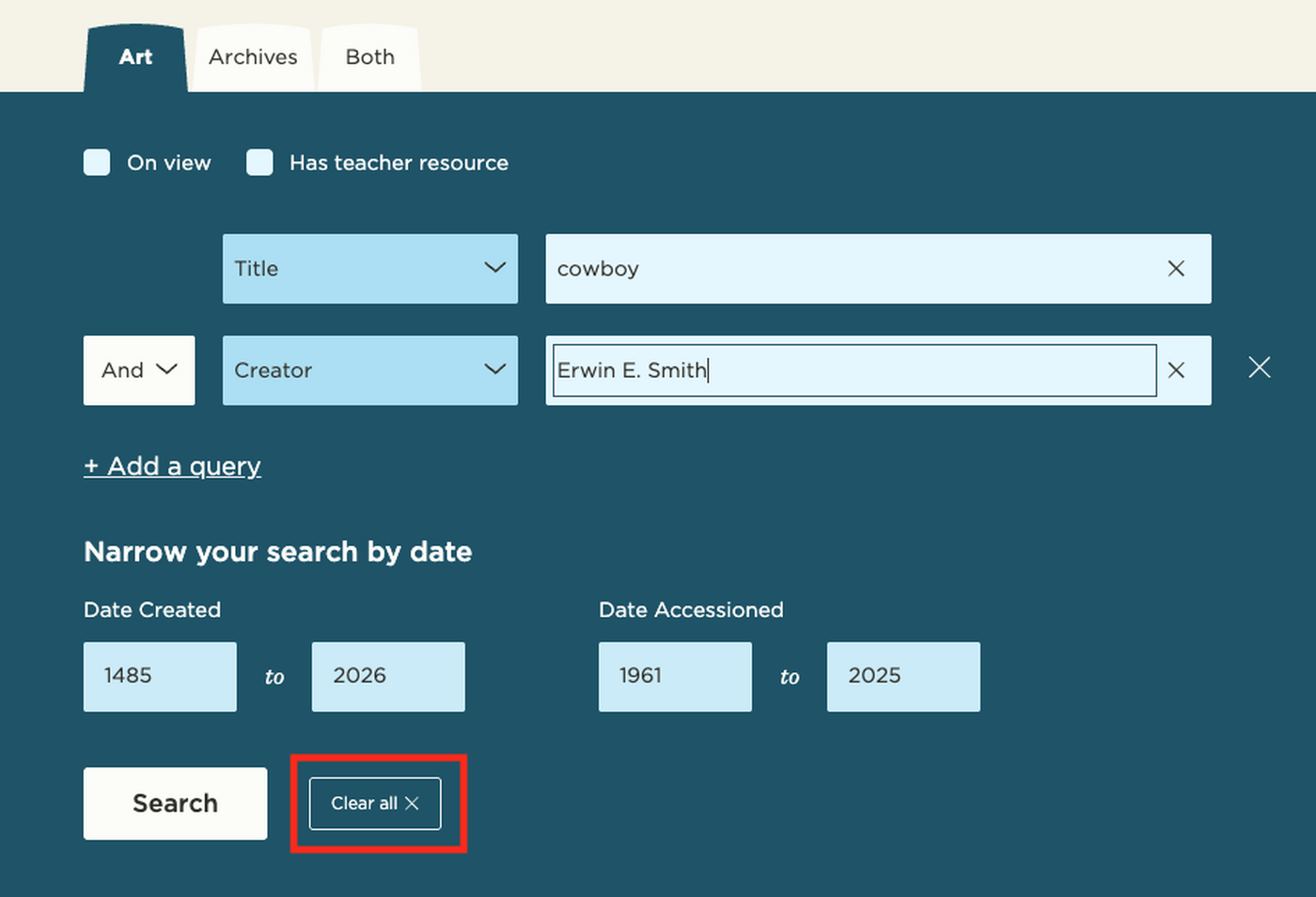Enable the On view checkbox

point(96,162)
